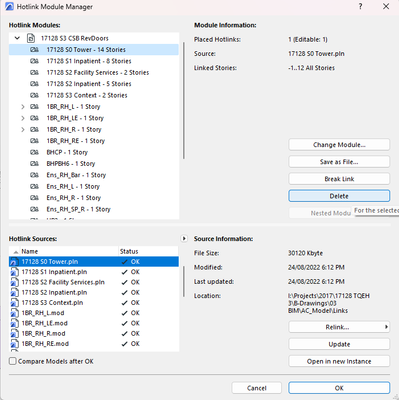This screenshot has width=399, height=400.
Task: Click the module icon beside 1BR_RH_LE - 1 Story
Action: pyautogui.click(x=34, y=118)
